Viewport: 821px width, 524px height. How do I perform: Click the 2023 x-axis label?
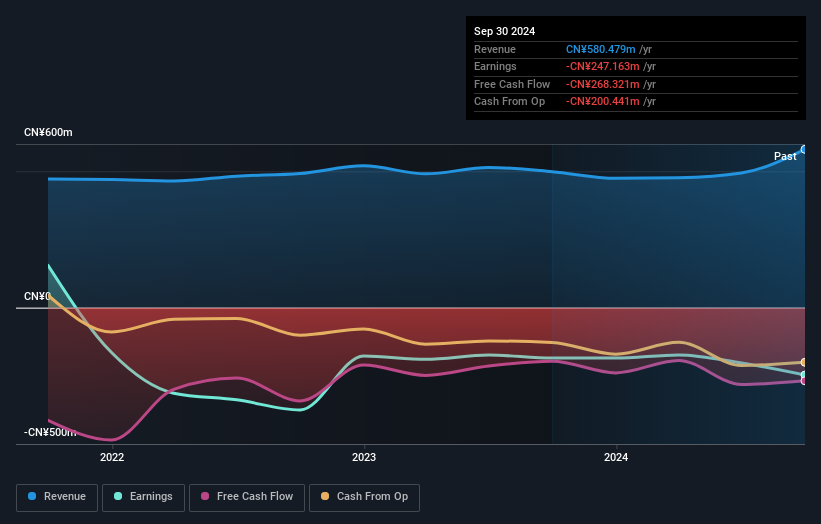364,458
